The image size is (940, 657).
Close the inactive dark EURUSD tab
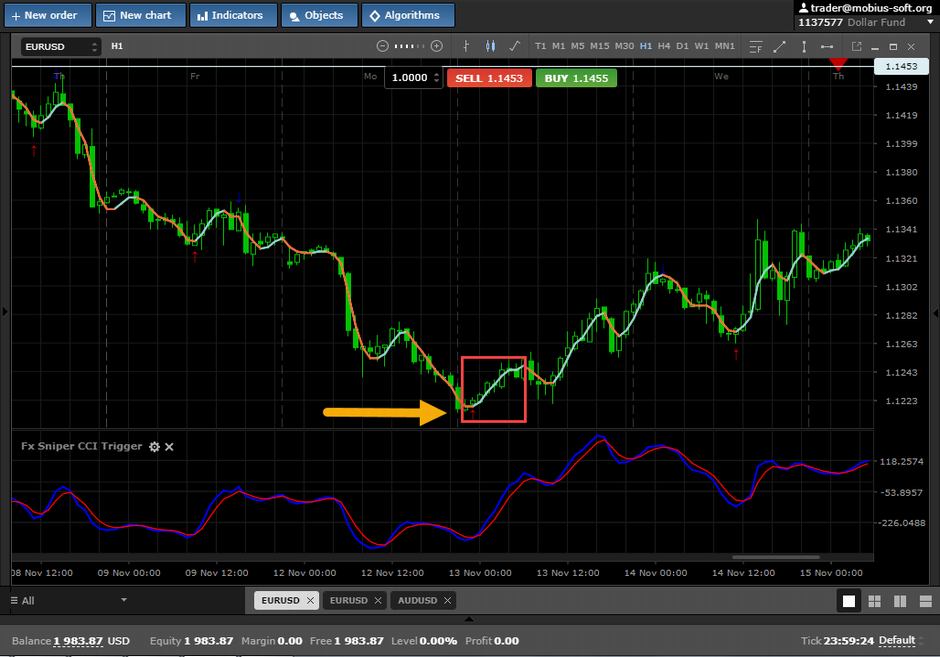(378, 600)
